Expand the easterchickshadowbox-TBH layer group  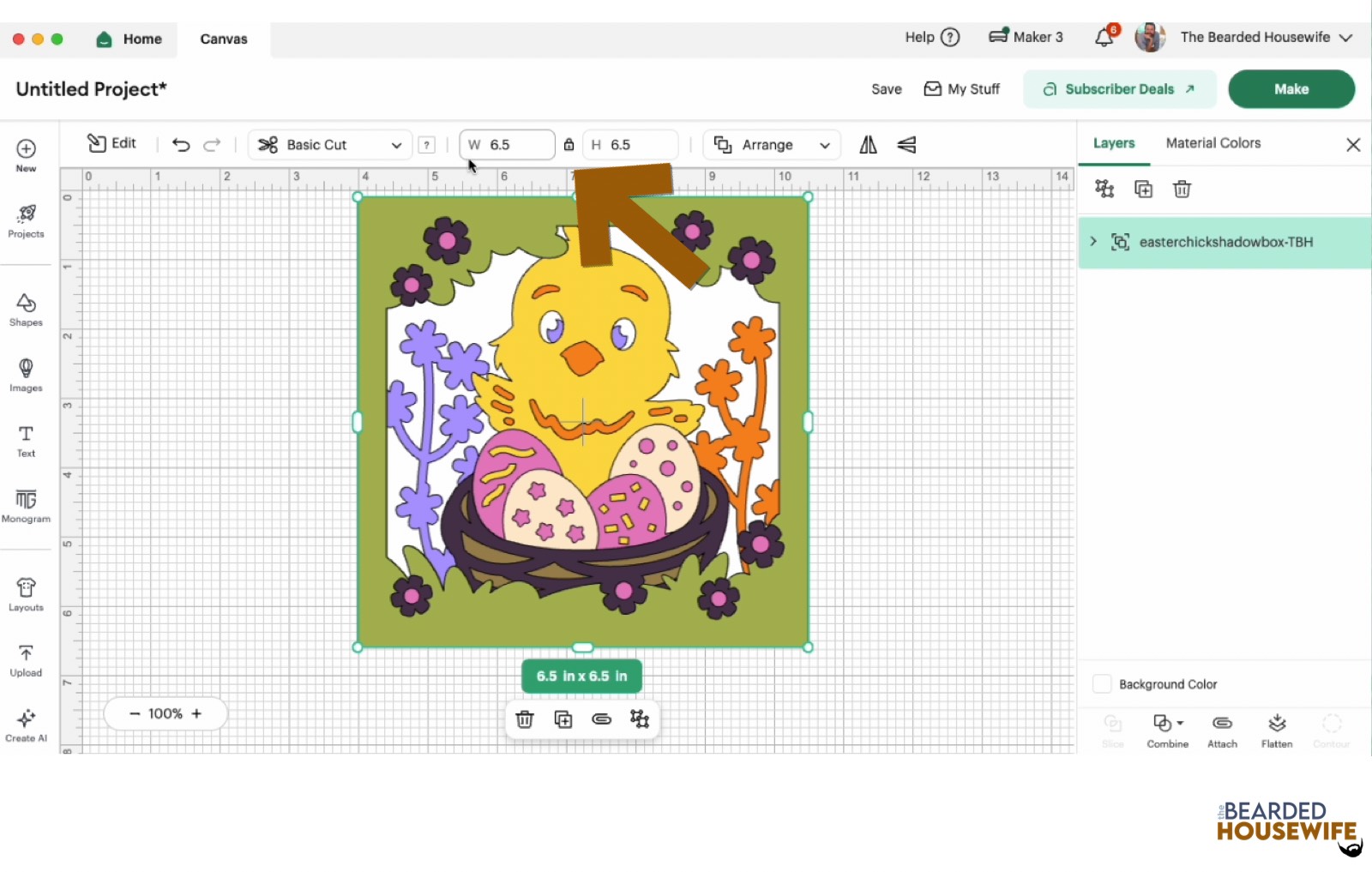pyautogui.click(x=1092, y=241)
